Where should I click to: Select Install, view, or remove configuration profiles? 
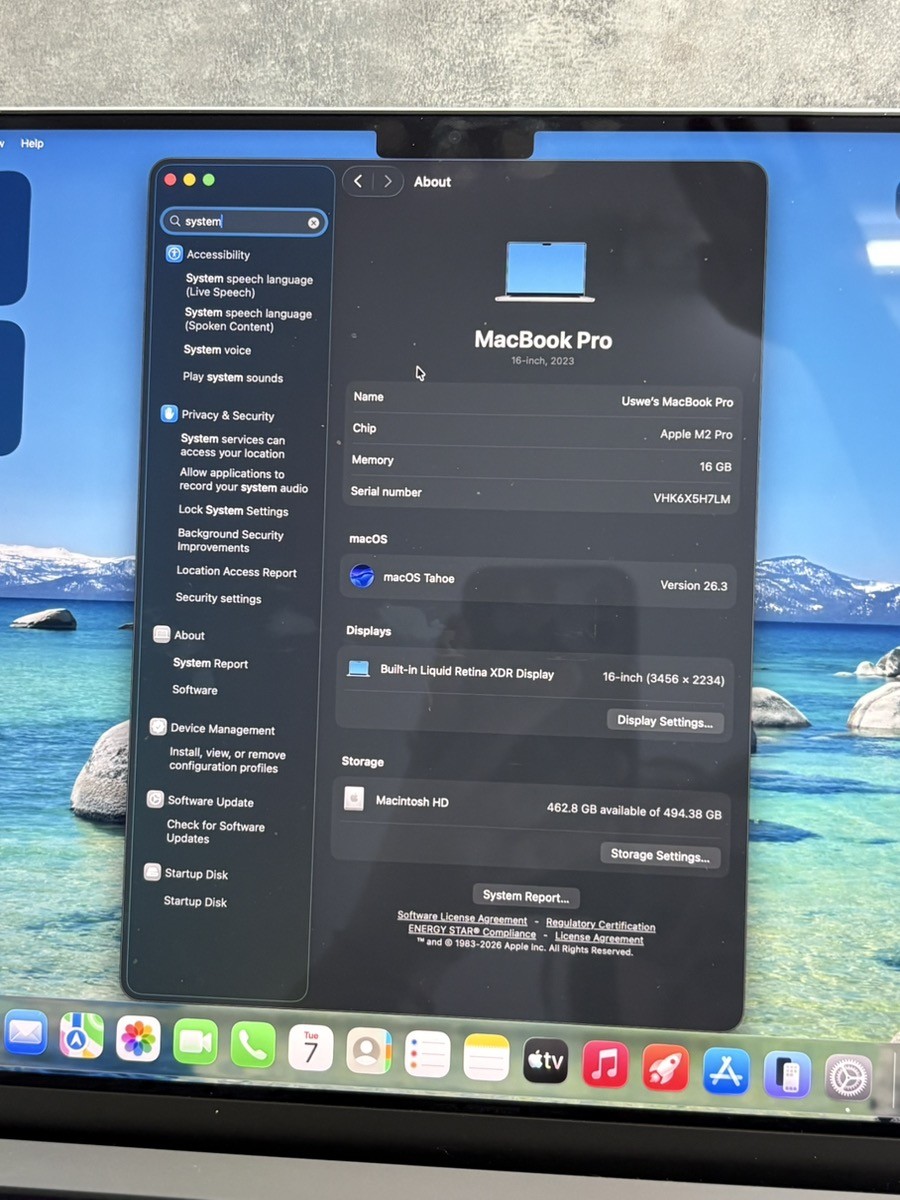pos(227,761)
